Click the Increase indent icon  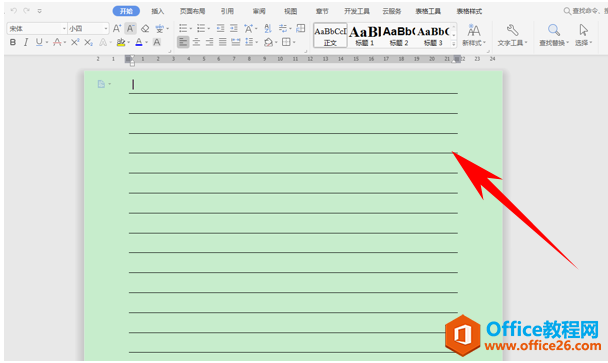(234, 28)
